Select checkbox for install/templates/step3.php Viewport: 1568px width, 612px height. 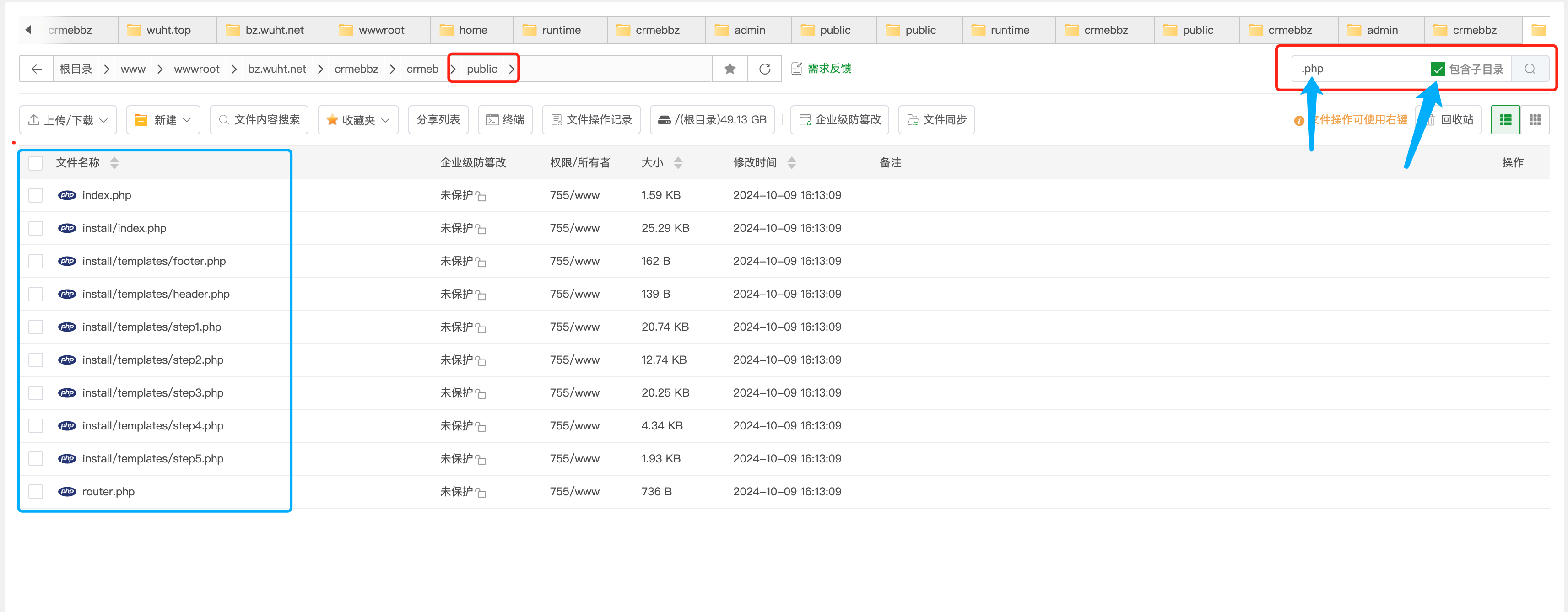point(36,393)
